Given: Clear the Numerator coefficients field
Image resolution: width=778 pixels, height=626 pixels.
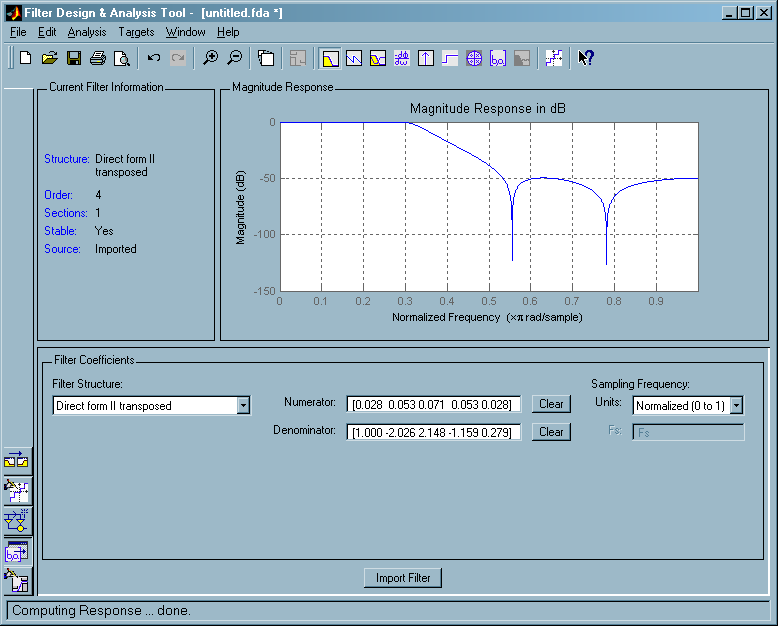Looking at the screenshot, I should coord(550,404).
